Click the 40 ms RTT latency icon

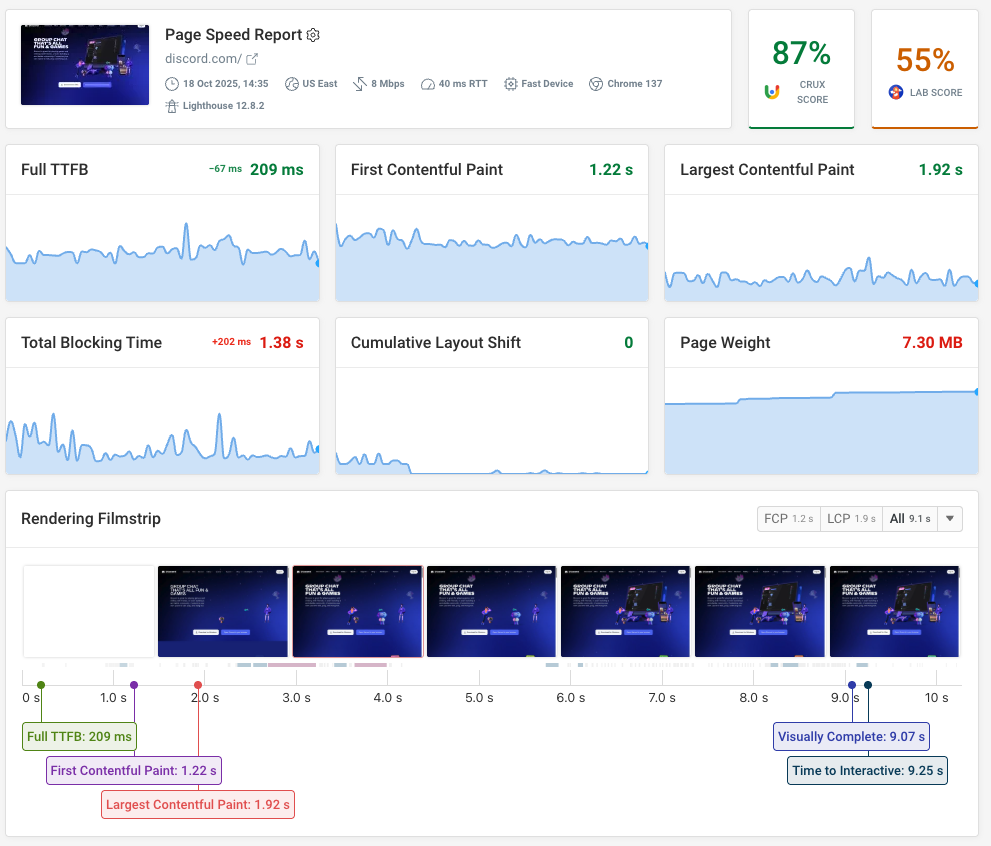coord(428,84)
